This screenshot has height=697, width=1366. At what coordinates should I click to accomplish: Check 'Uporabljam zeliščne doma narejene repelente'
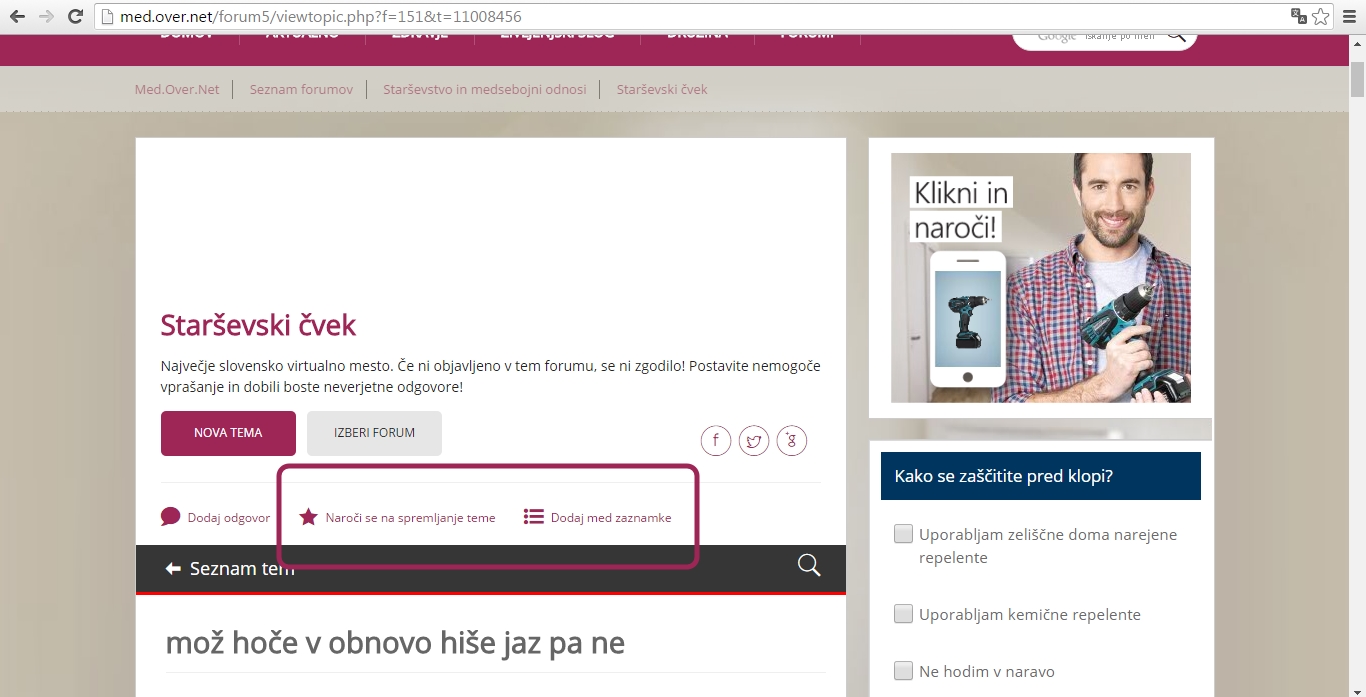tap(903, 534)
